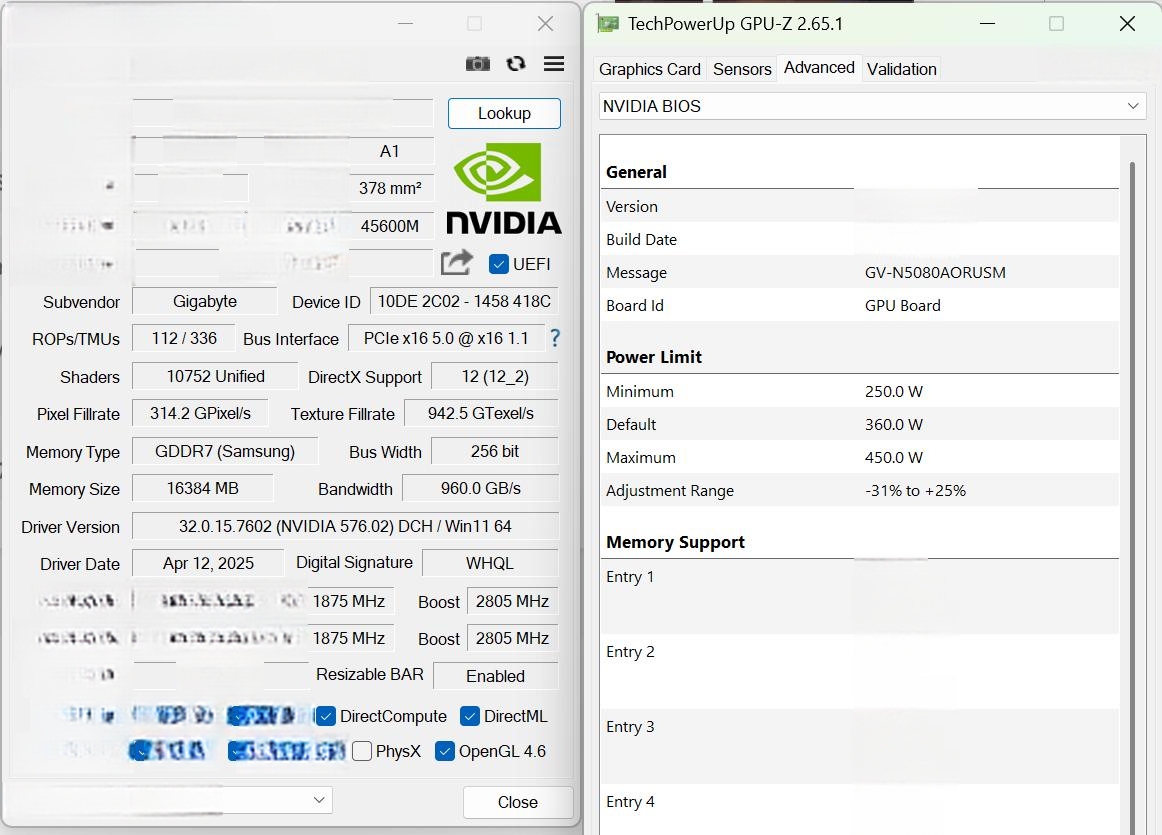
Task: Click the 16384 MB memory size value
Action: click(202, 488)
